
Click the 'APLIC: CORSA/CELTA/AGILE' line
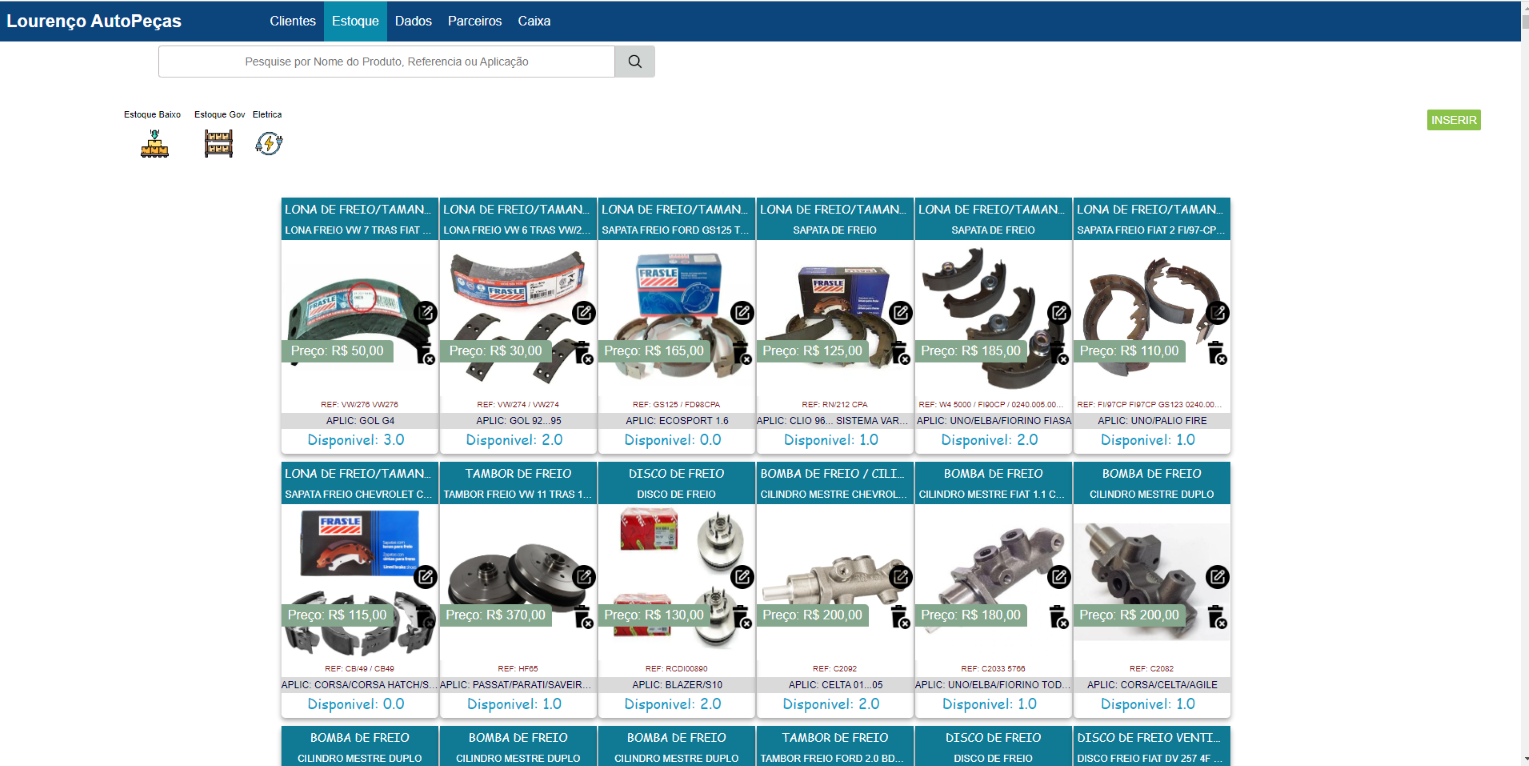point(1152,685)
